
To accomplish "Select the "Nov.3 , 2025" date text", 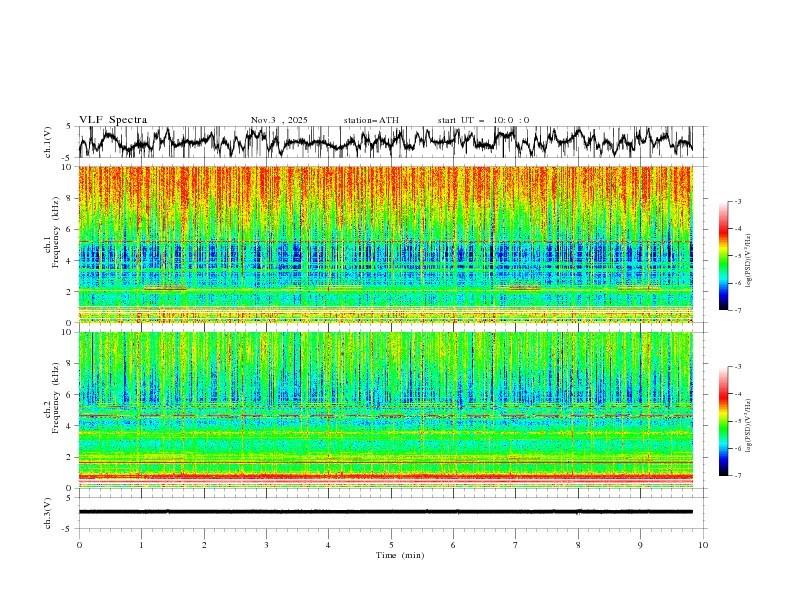I will click(x=279, y=120).
